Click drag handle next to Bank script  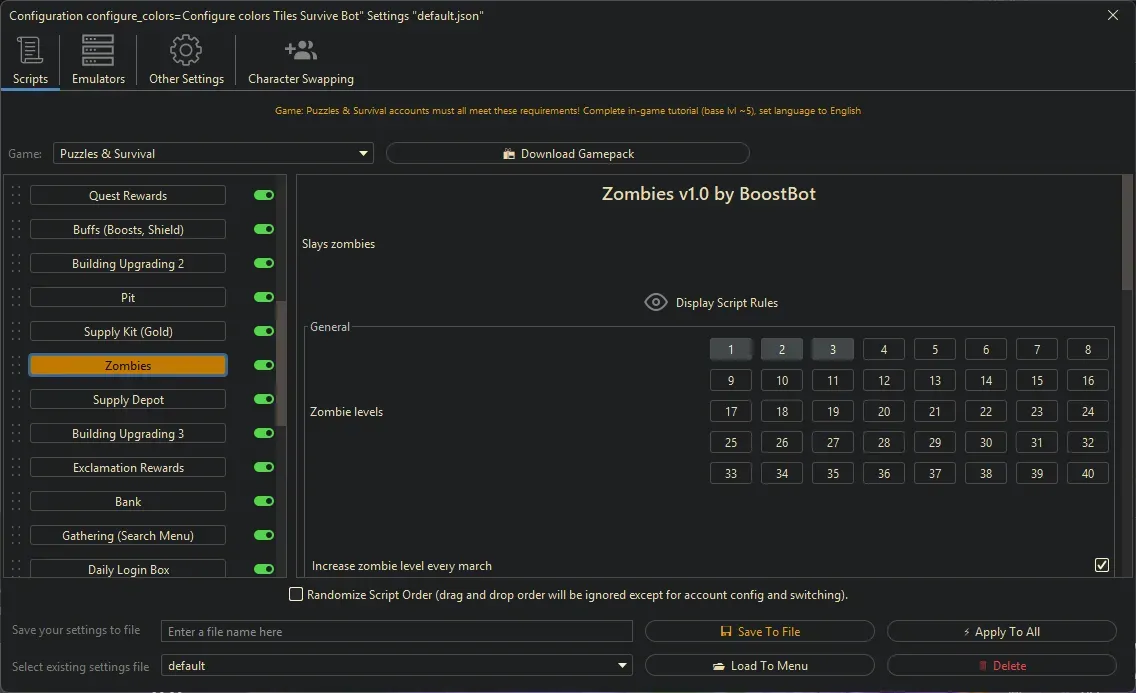15,502
